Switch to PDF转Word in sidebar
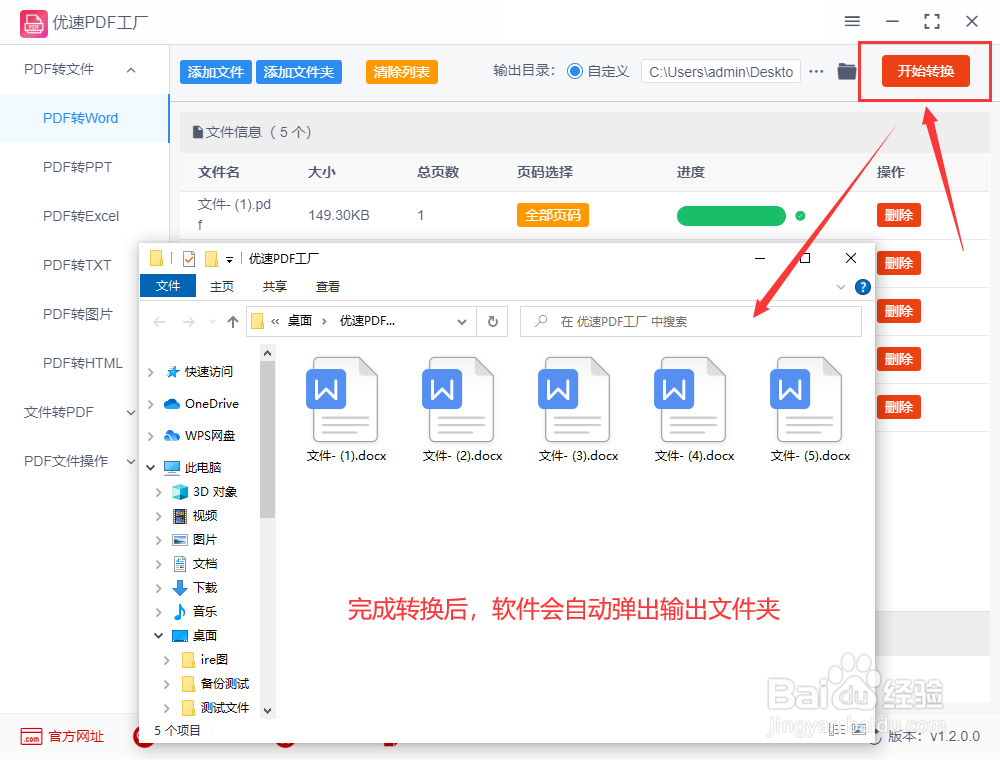The width and height of the screenshot is (1000, 760). 80,119
